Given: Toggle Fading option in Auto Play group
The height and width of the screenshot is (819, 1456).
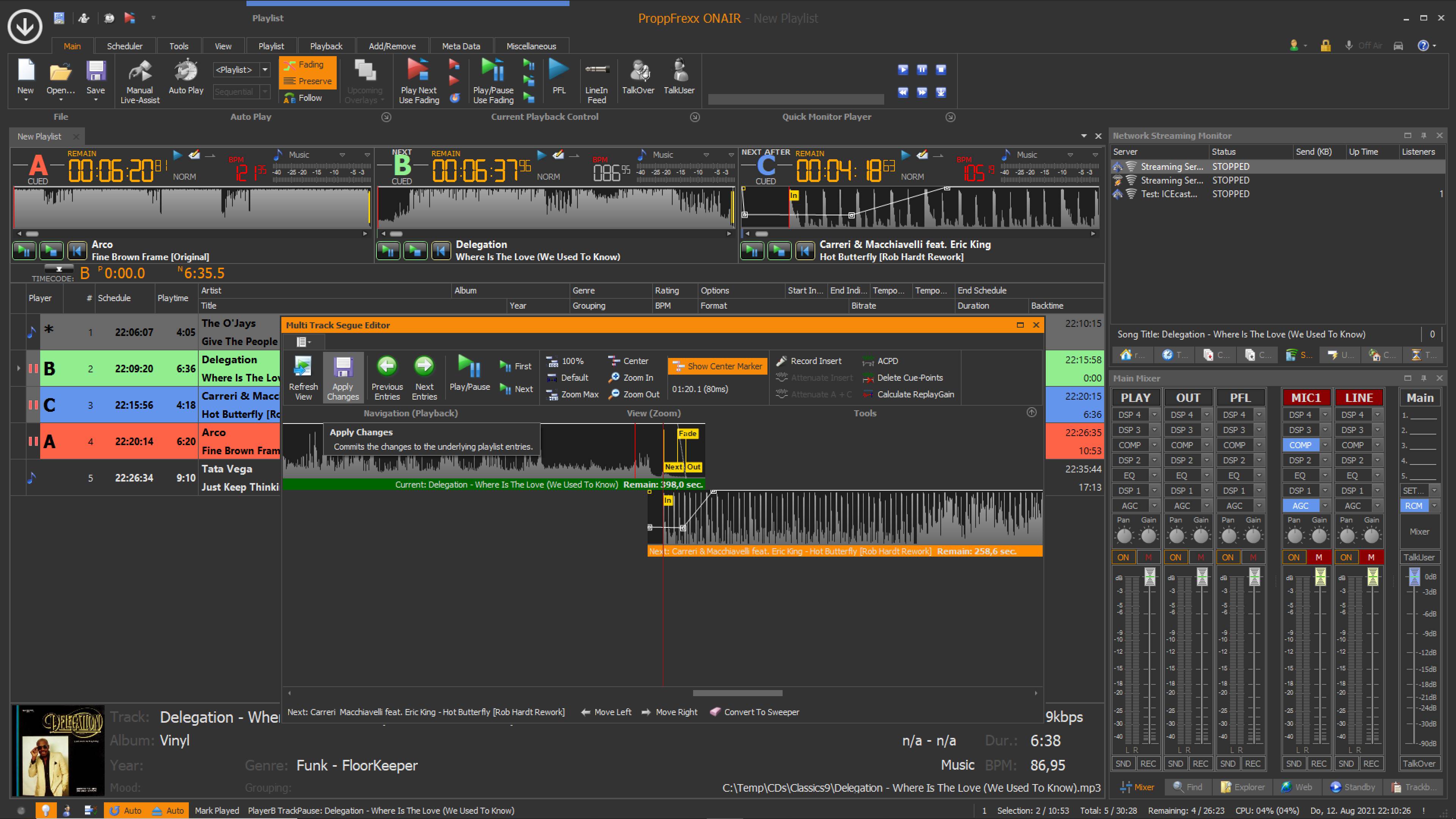Looking at the screenshot, I should 308,64.
